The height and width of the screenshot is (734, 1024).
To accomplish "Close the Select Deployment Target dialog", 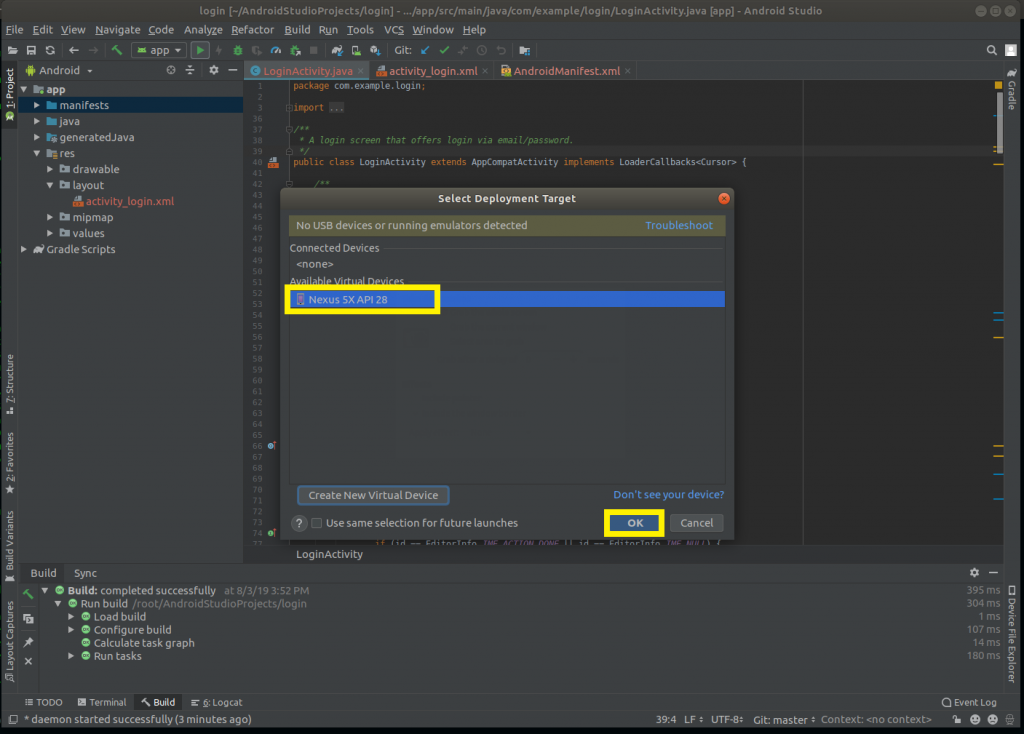I will click(x=724, y=199).
